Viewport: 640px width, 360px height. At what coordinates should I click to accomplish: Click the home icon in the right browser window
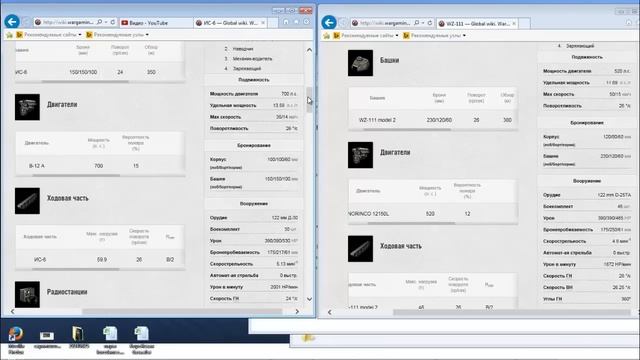click(x=629, y=22)
